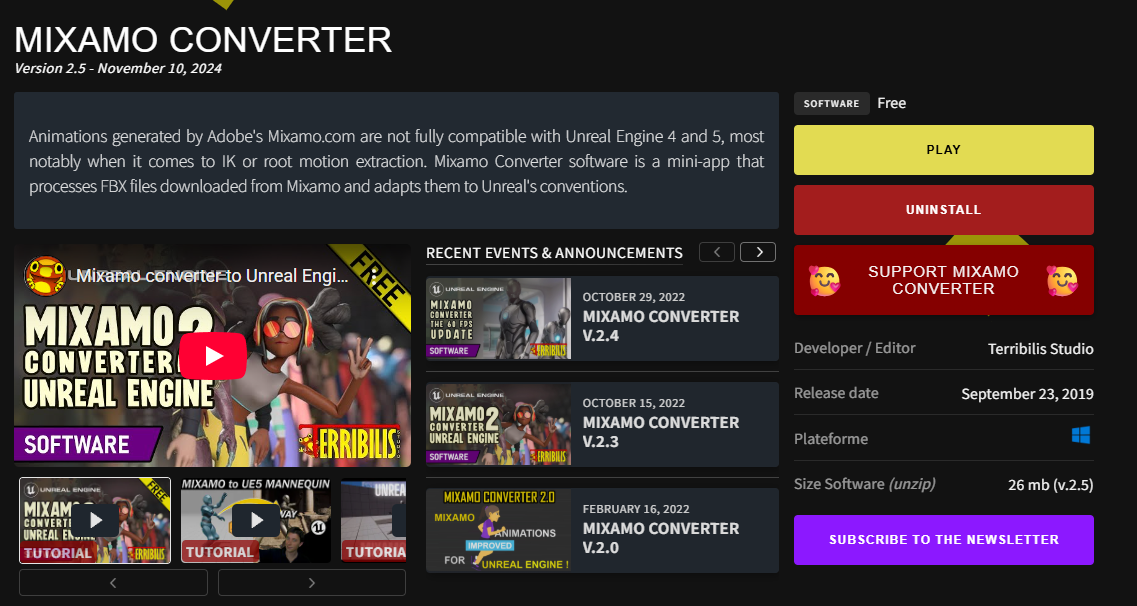
Task: Select the MIXAMO to UE5 MANNEQUIN thumbnail
Action: pos(255,520)
